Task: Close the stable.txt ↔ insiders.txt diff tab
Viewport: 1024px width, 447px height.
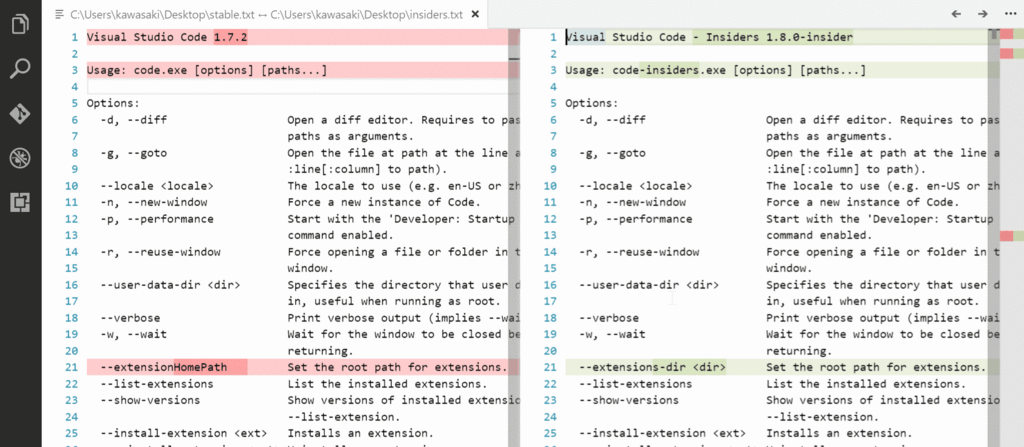Action: pyautogui.click(x=475, y=14)
